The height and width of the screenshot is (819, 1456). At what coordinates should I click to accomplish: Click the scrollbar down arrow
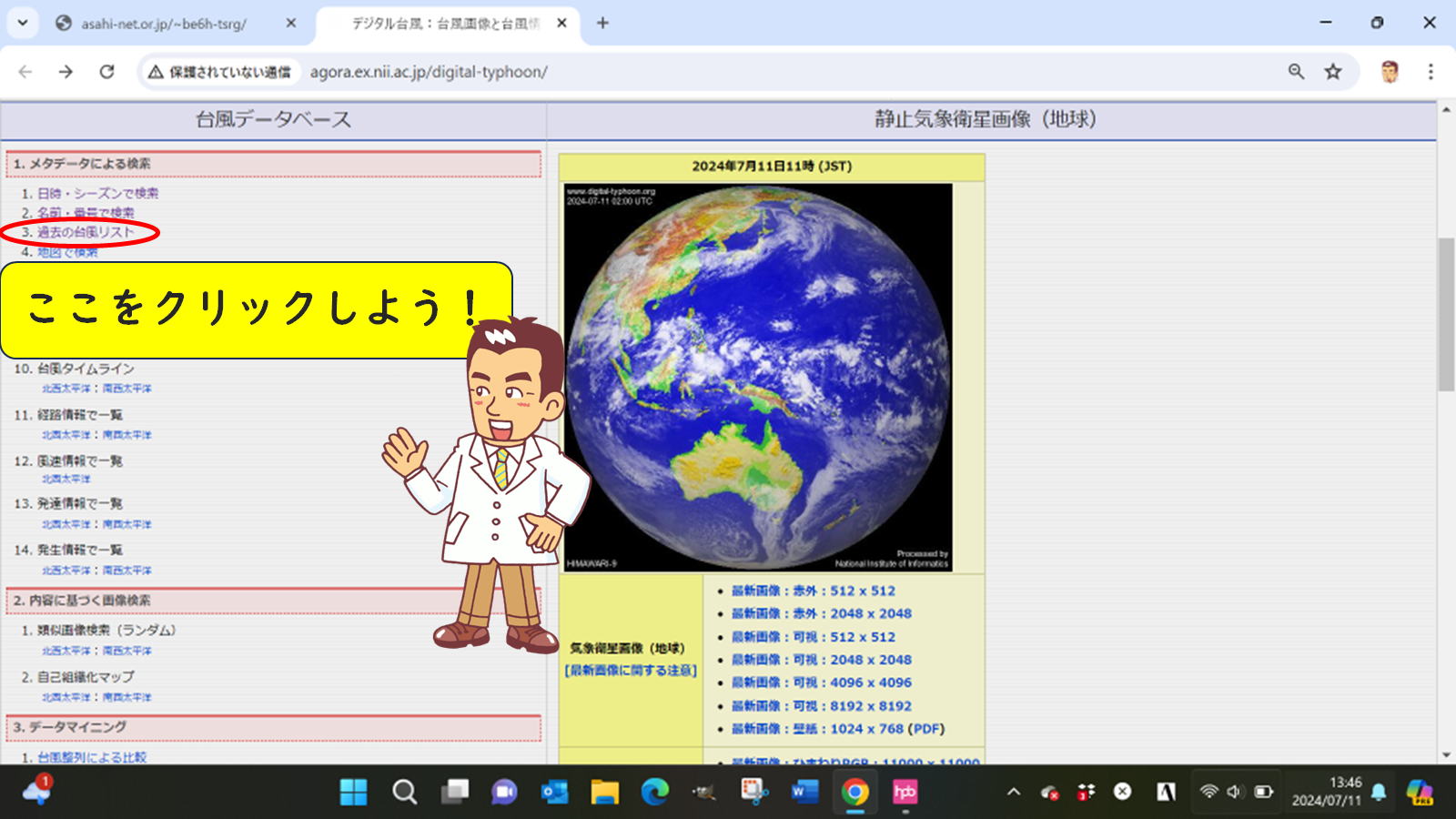(1446, 755)
